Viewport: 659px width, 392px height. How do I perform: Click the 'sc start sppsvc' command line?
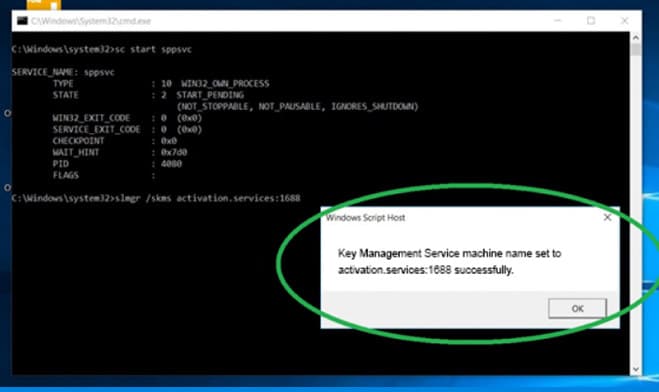pos(102,49)
